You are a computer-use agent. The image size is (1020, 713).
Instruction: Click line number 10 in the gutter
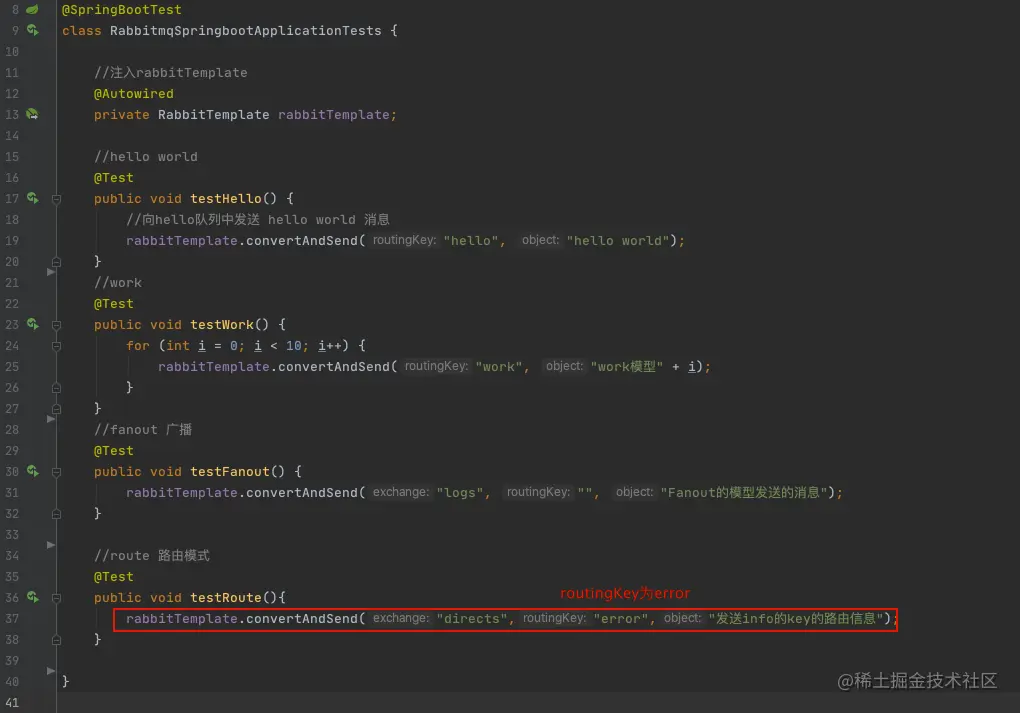pos(12,51)
